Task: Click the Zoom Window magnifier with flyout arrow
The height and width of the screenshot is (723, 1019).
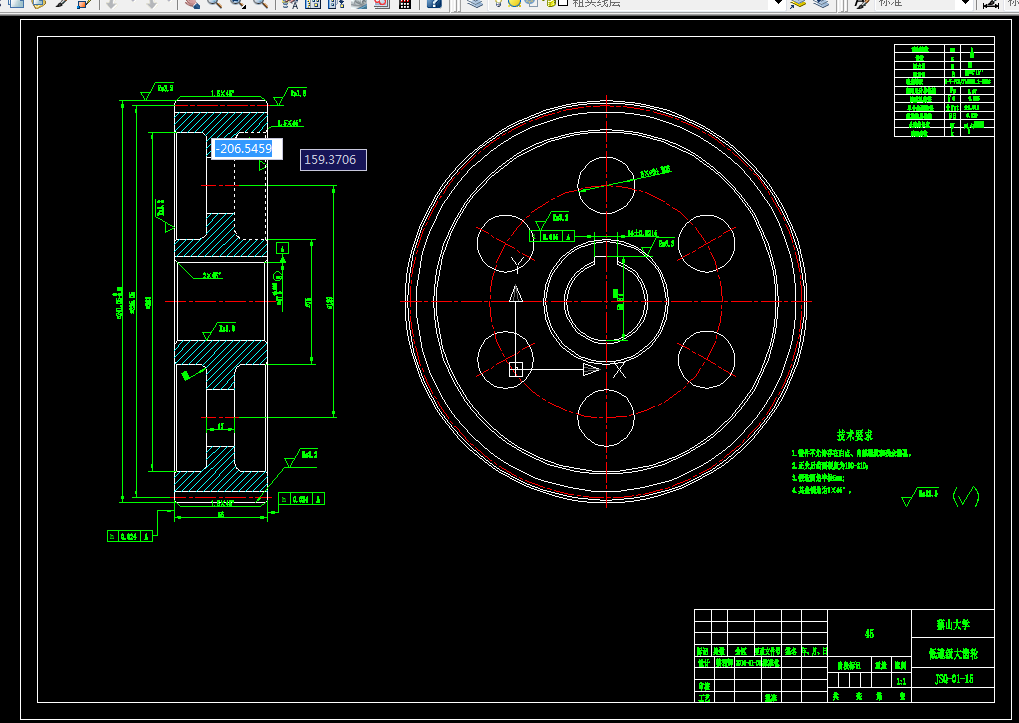Action: click(238, 3)
